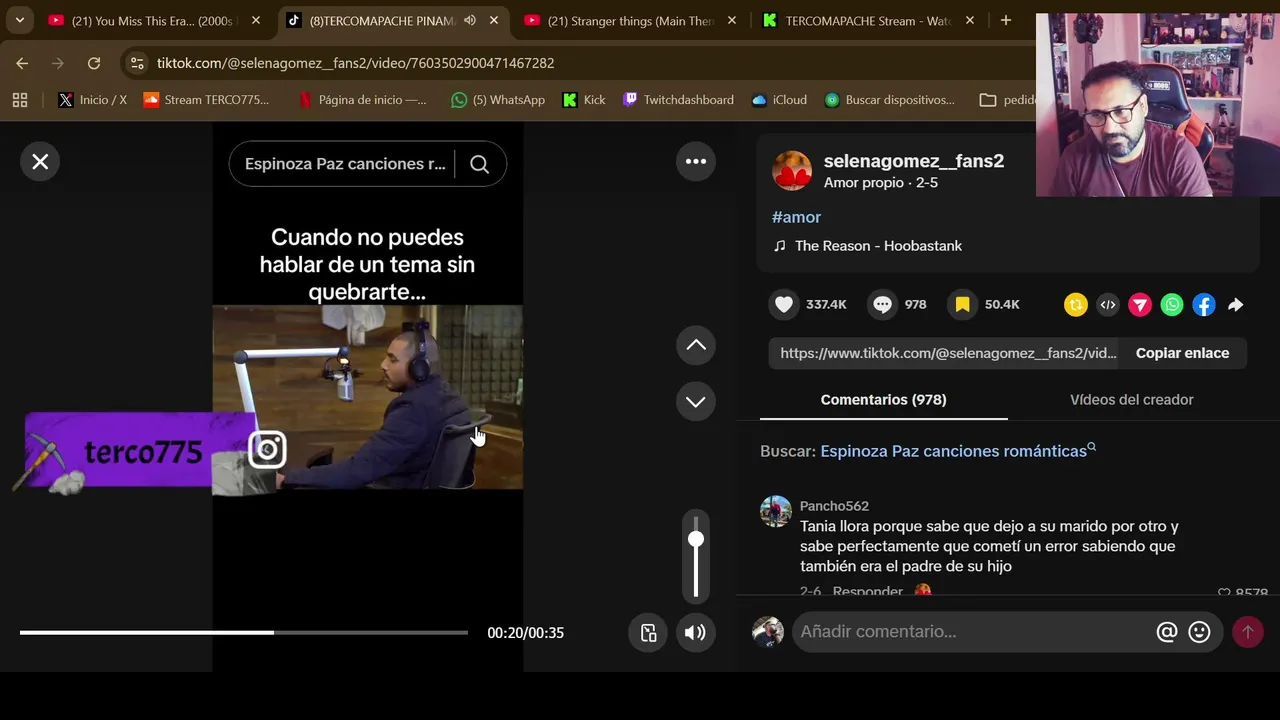Seek within the video progress bar
Screen dimensions: 1280x720
[x=244, y=632]
